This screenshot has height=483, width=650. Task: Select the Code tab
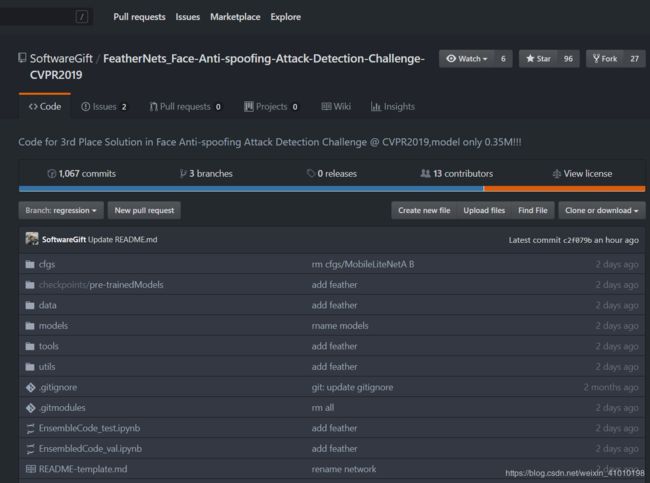tap(45, 107)
